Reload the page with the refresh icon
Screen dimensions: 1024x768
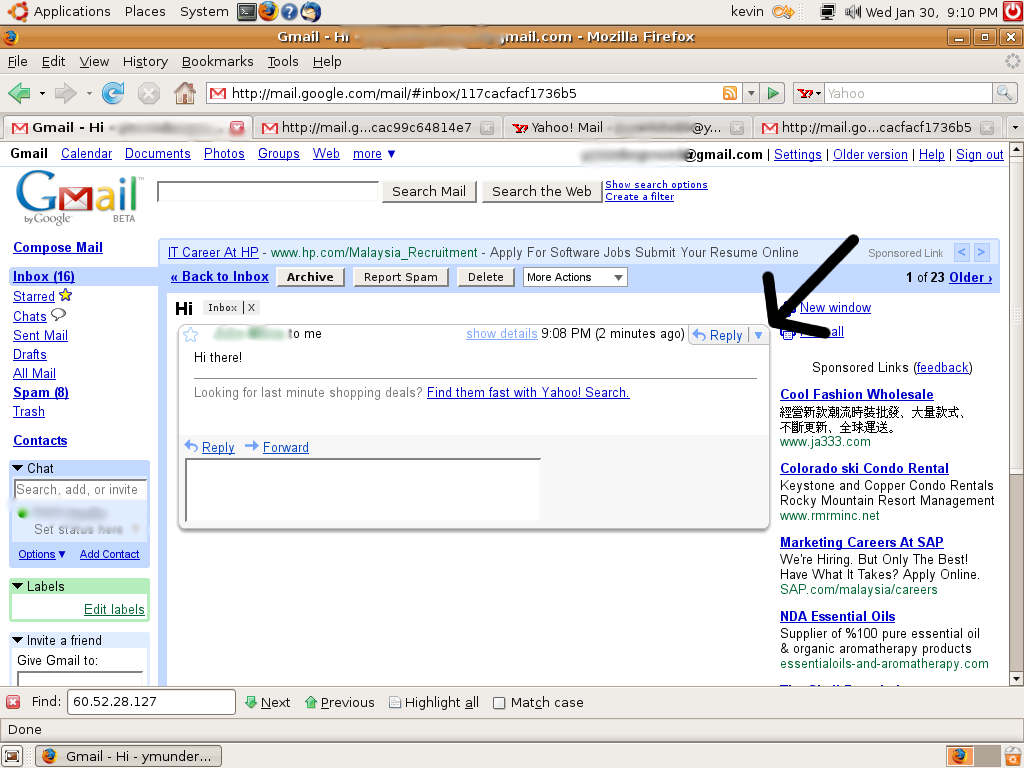point(113,93)
